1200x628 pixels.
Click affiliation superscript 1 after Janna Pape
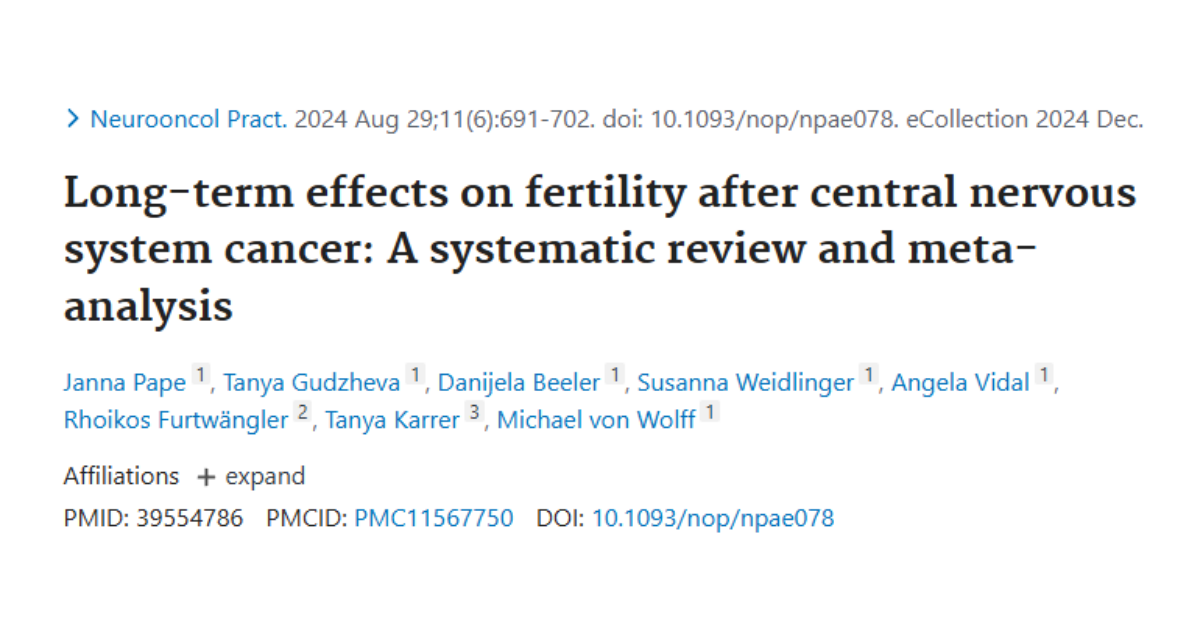201,372
